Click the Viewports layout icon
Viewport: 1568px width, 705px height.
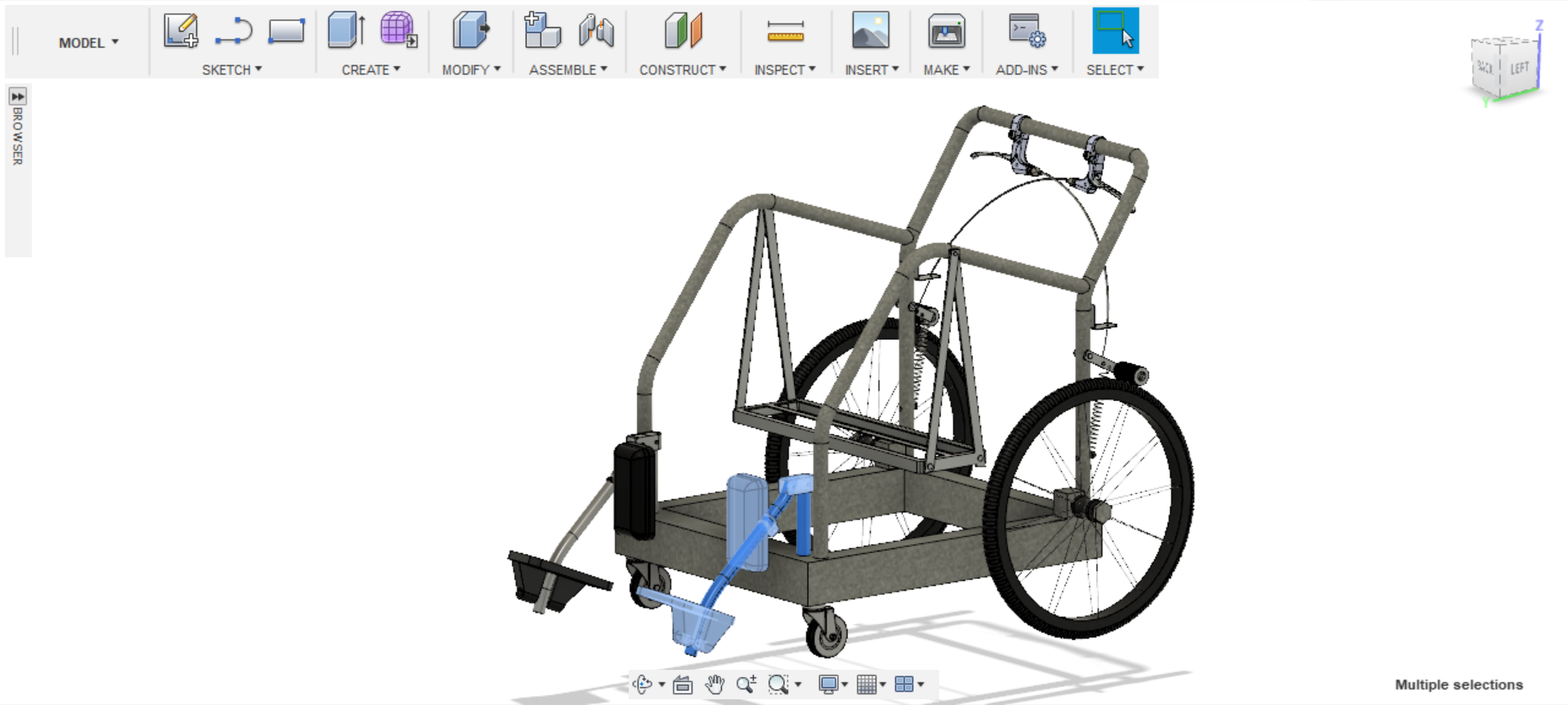904,685
